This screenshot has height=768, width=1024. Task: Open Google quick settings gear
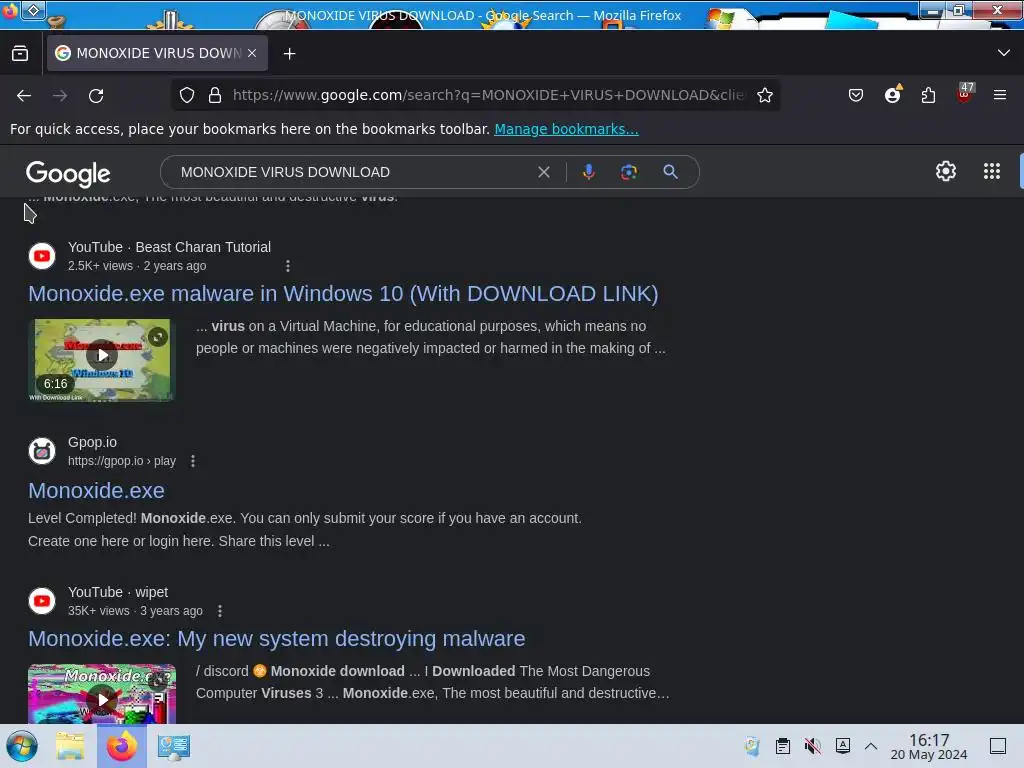[946, 171]
